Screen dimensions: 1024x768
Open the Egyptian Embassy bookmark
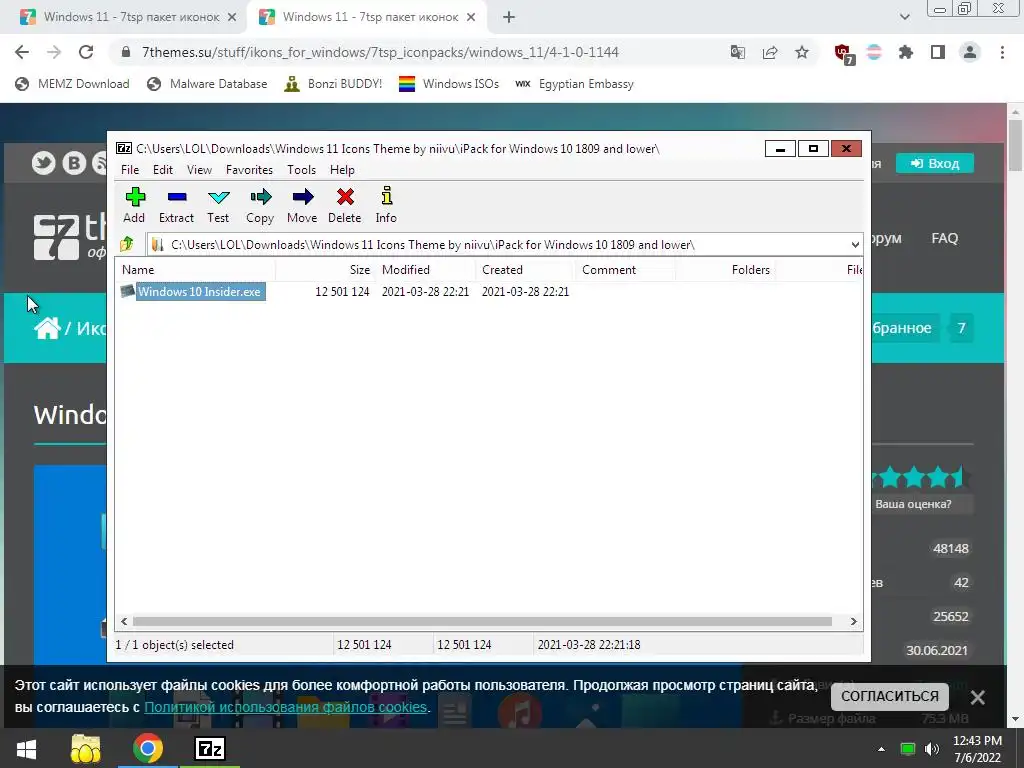(x=575, y=84)
